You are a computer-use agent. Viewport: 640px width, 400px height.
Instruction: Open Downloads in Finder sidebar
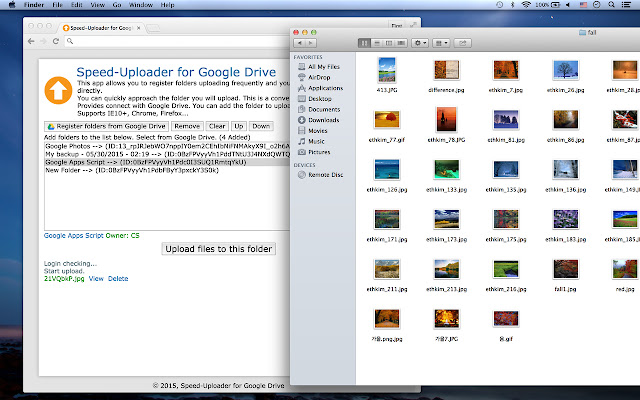click(323, 120)
